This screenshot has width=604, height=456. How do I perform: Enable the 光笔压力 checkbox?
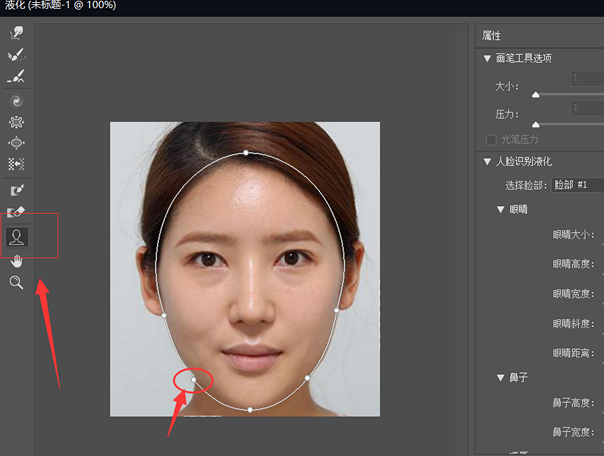(490, 139)
